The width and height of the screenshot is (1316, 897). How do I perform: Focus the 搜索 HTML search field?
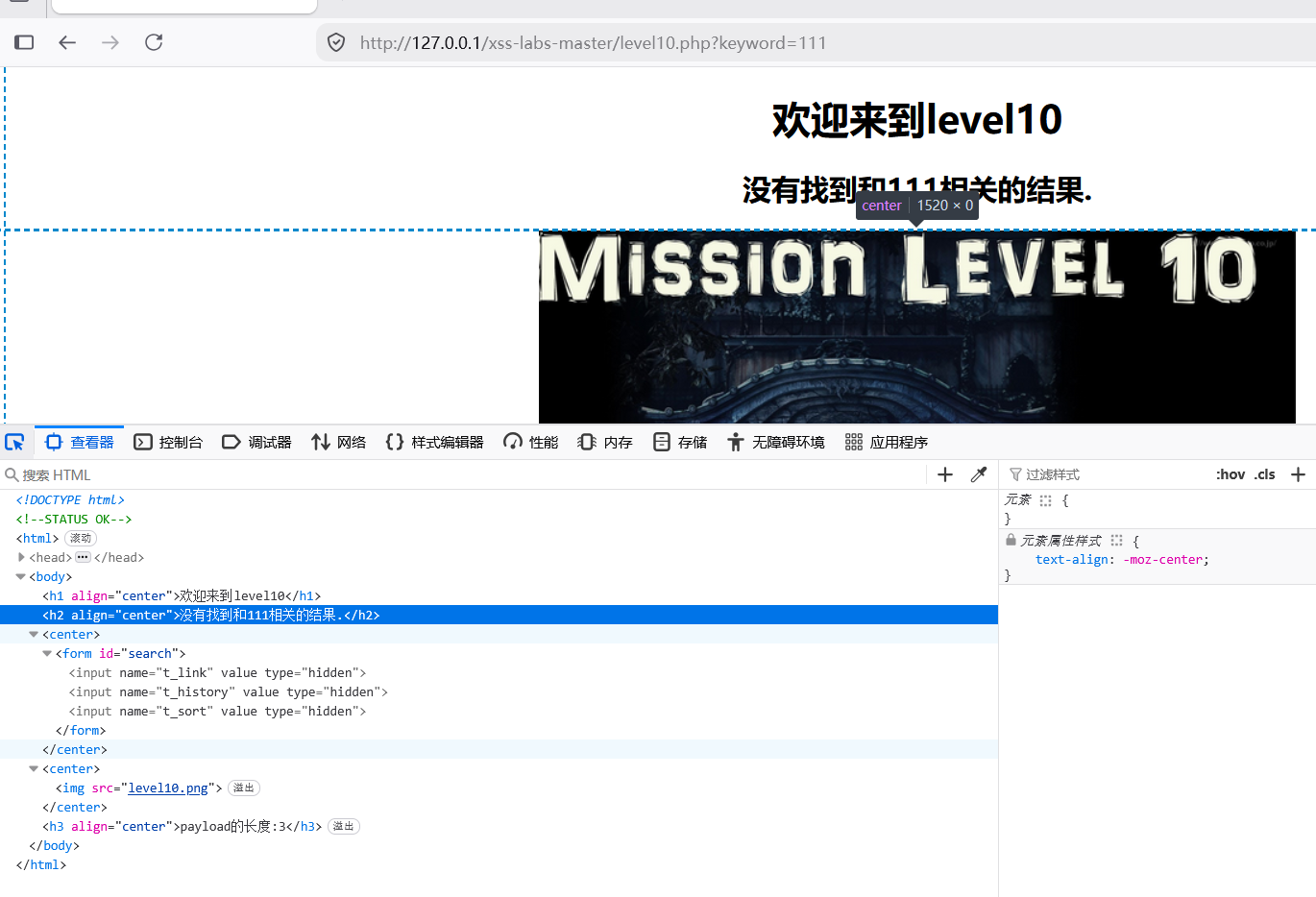(461, 474)
